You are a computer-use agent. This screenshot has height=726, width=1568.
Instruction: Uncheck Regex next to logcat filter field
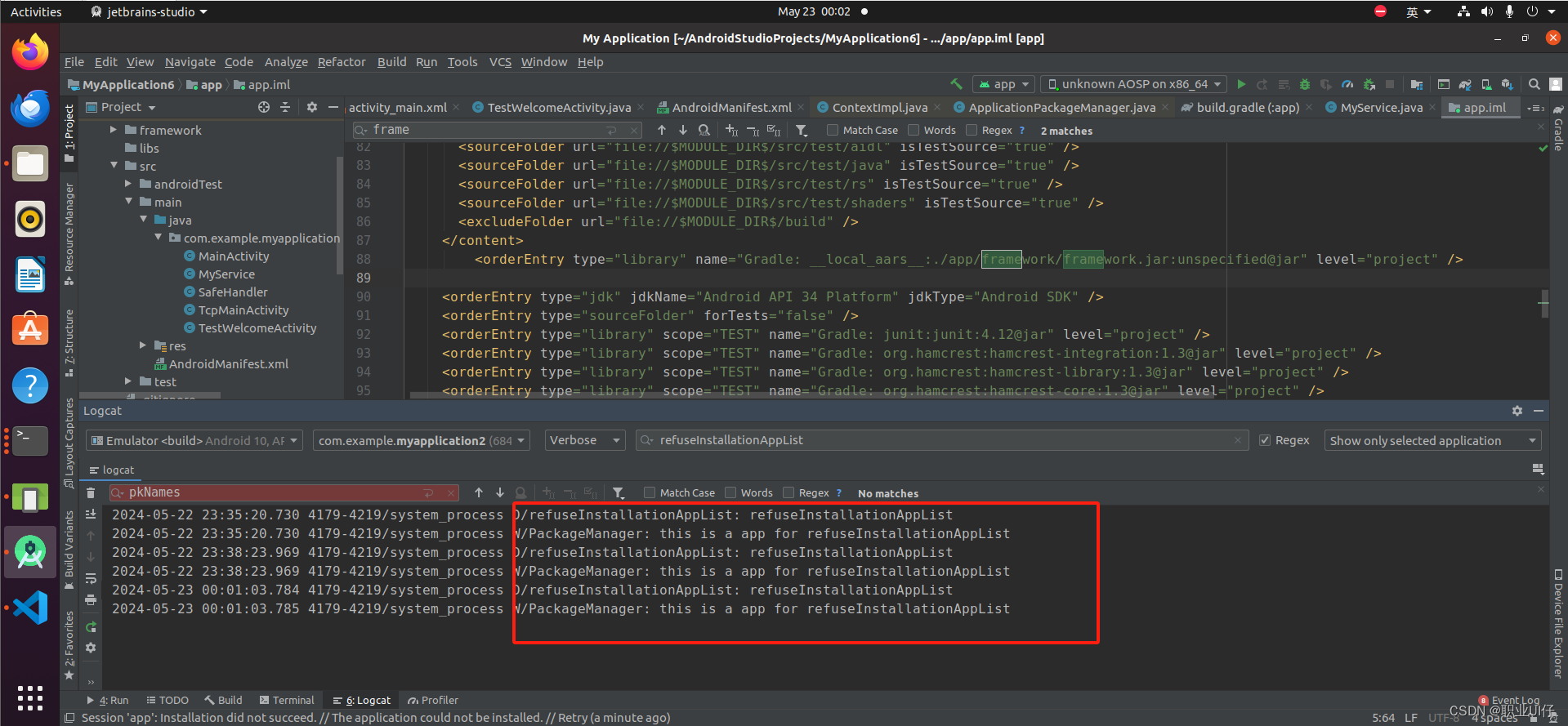tap(1265, 440)
